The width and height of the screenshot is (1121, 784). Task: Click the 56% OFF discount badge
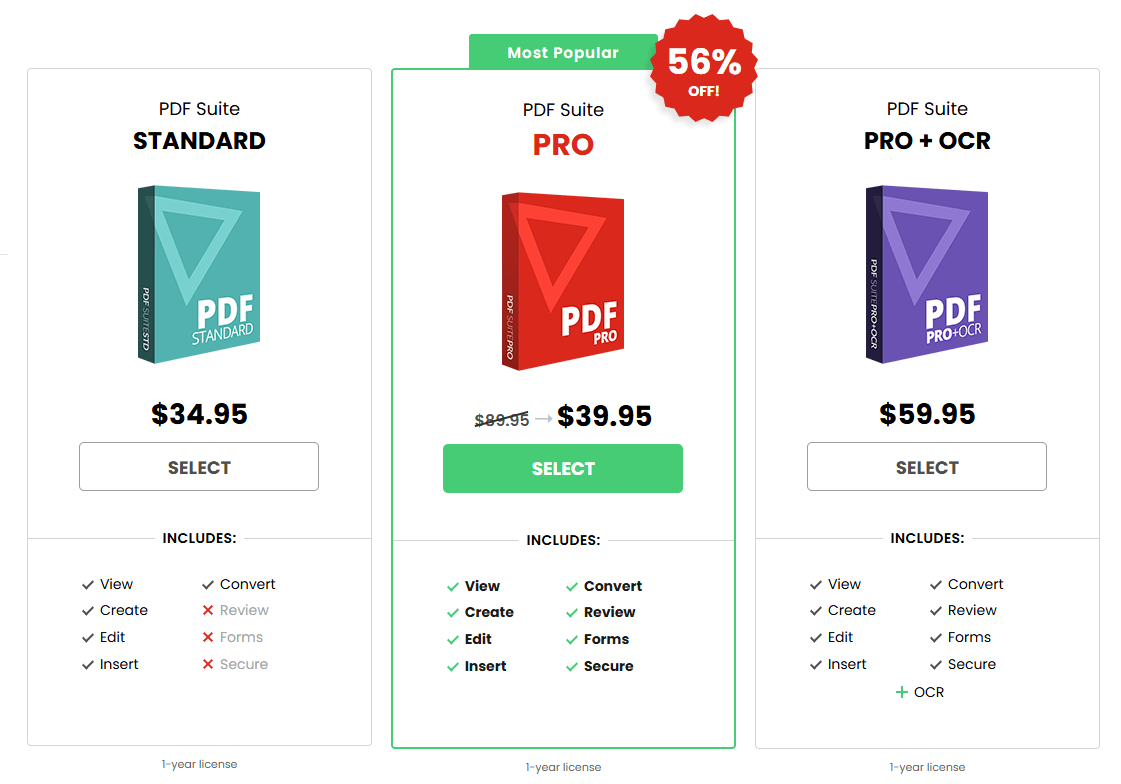coord(704,70)
